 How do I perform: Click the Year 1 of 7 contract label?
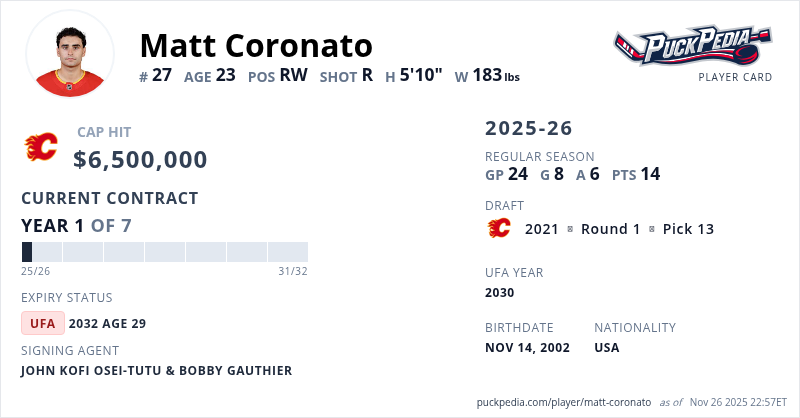coord(76,225)
